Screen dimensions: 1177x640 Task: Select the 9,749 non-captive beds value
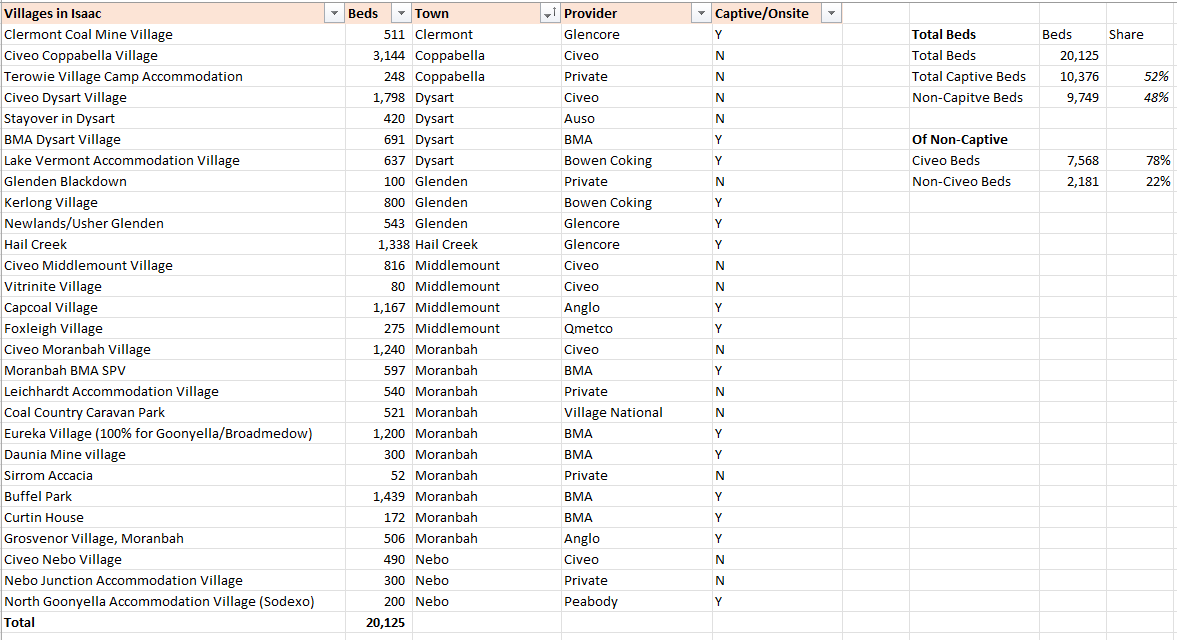(1073, 98)
